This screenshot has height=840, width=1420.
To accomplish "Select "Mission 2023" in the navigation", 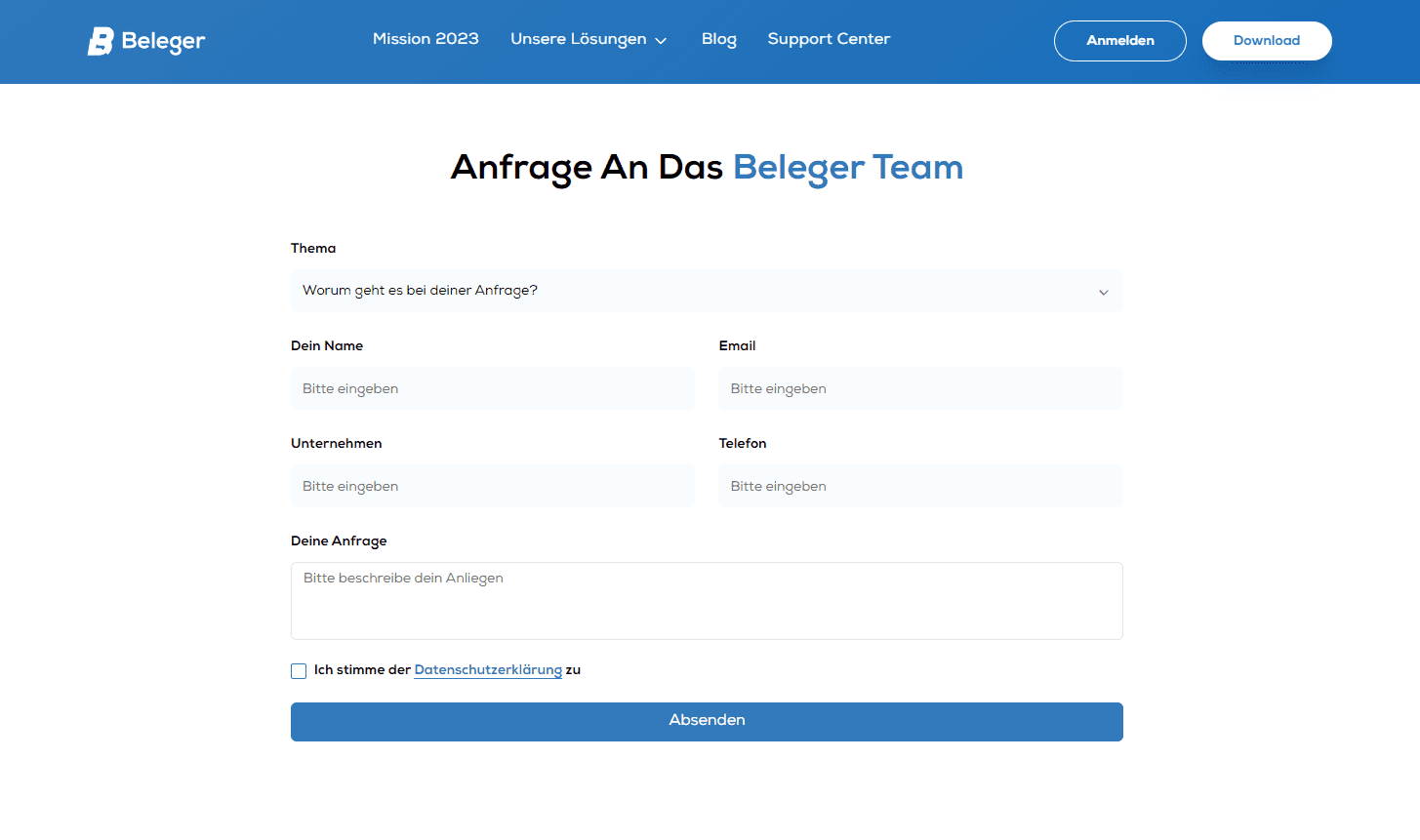I will (426, 39).
